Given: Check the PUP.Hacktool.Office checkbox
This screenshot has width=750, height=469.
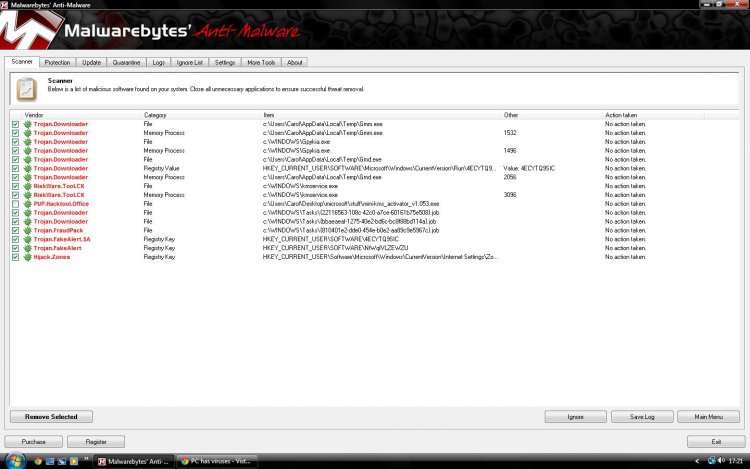Looking at the screenshot, I should [15, 204].
